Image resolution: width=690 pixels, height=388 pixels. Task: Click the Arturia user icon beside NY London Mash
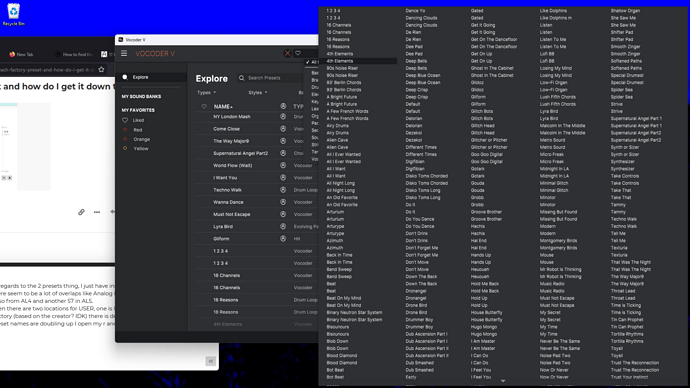(x=283, y=117)
